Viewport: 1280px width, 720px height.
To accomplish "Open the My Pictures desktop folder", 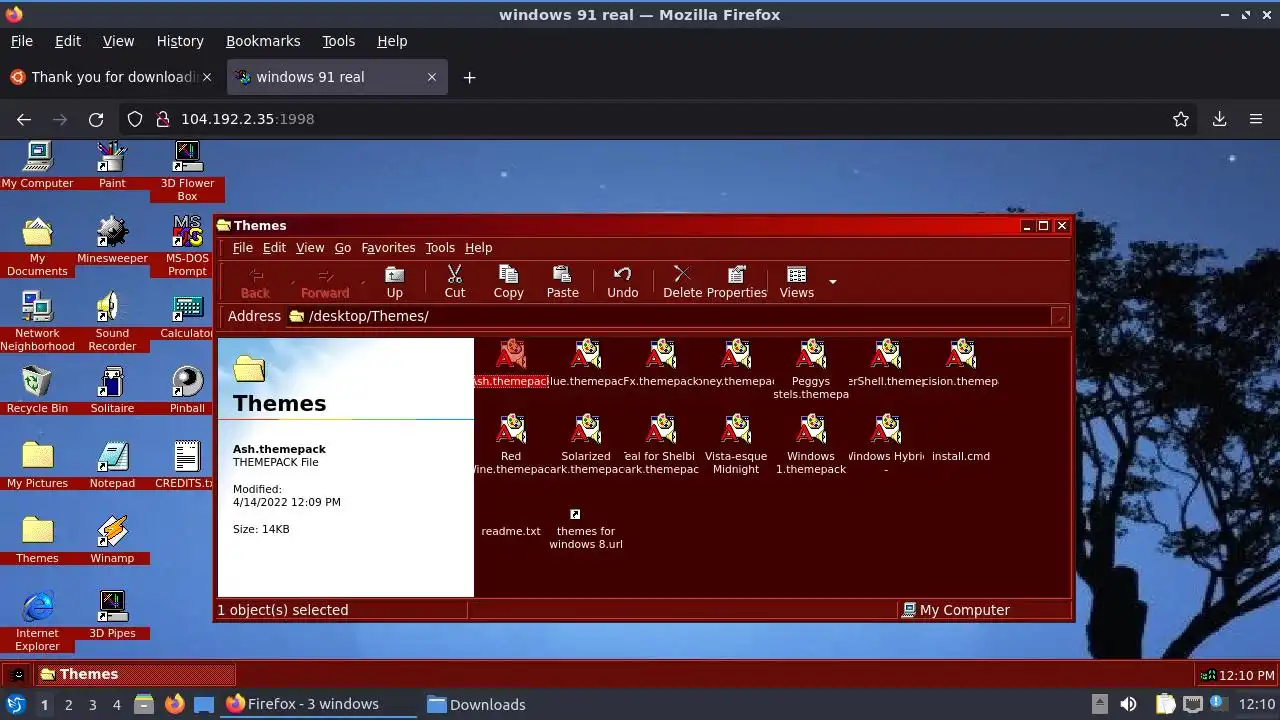I will (x=37, y=465).
